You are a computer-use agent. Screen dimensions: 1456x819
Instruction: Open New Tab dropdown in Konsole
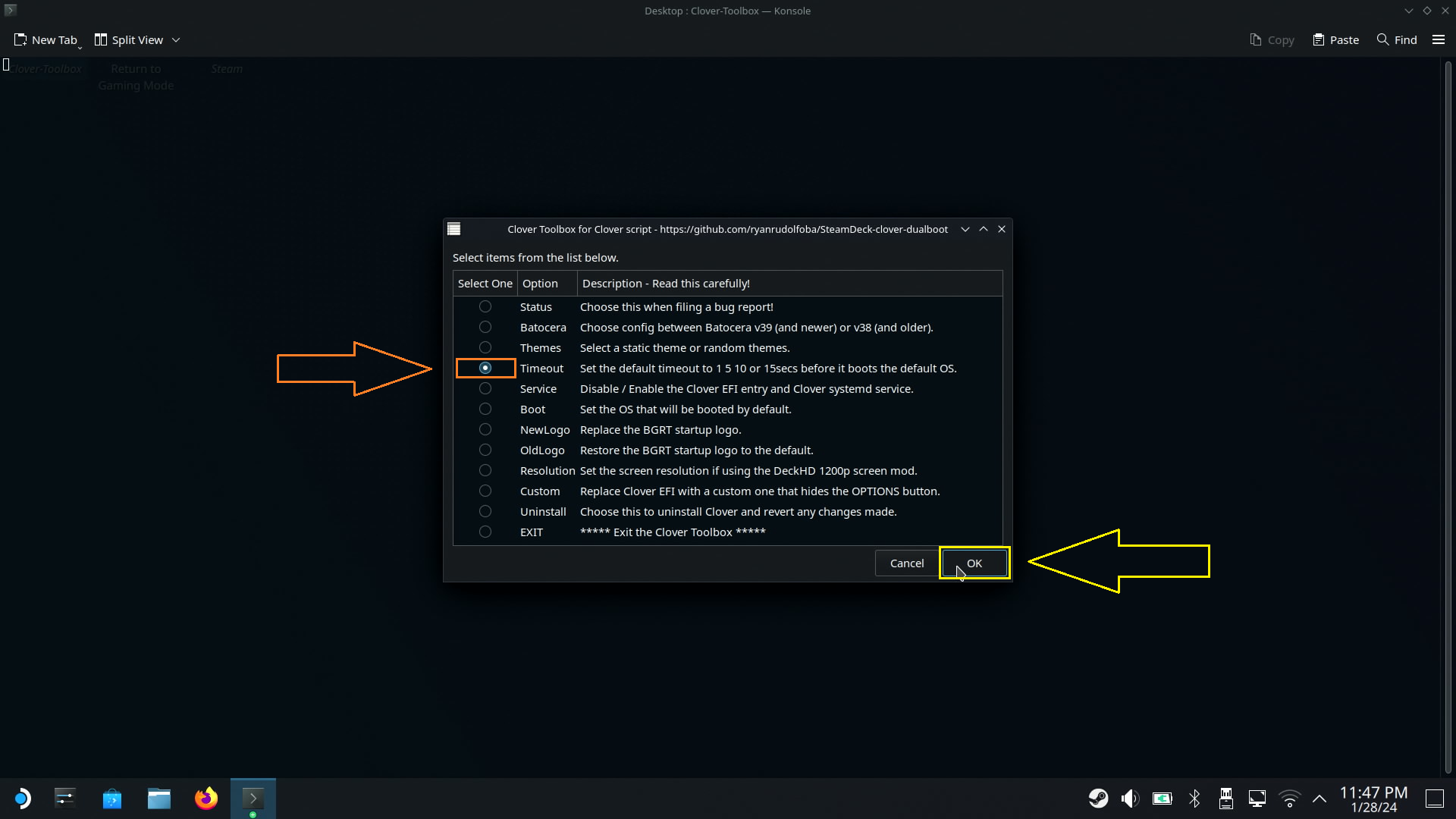pyautogui.click(x=80, y=46)
